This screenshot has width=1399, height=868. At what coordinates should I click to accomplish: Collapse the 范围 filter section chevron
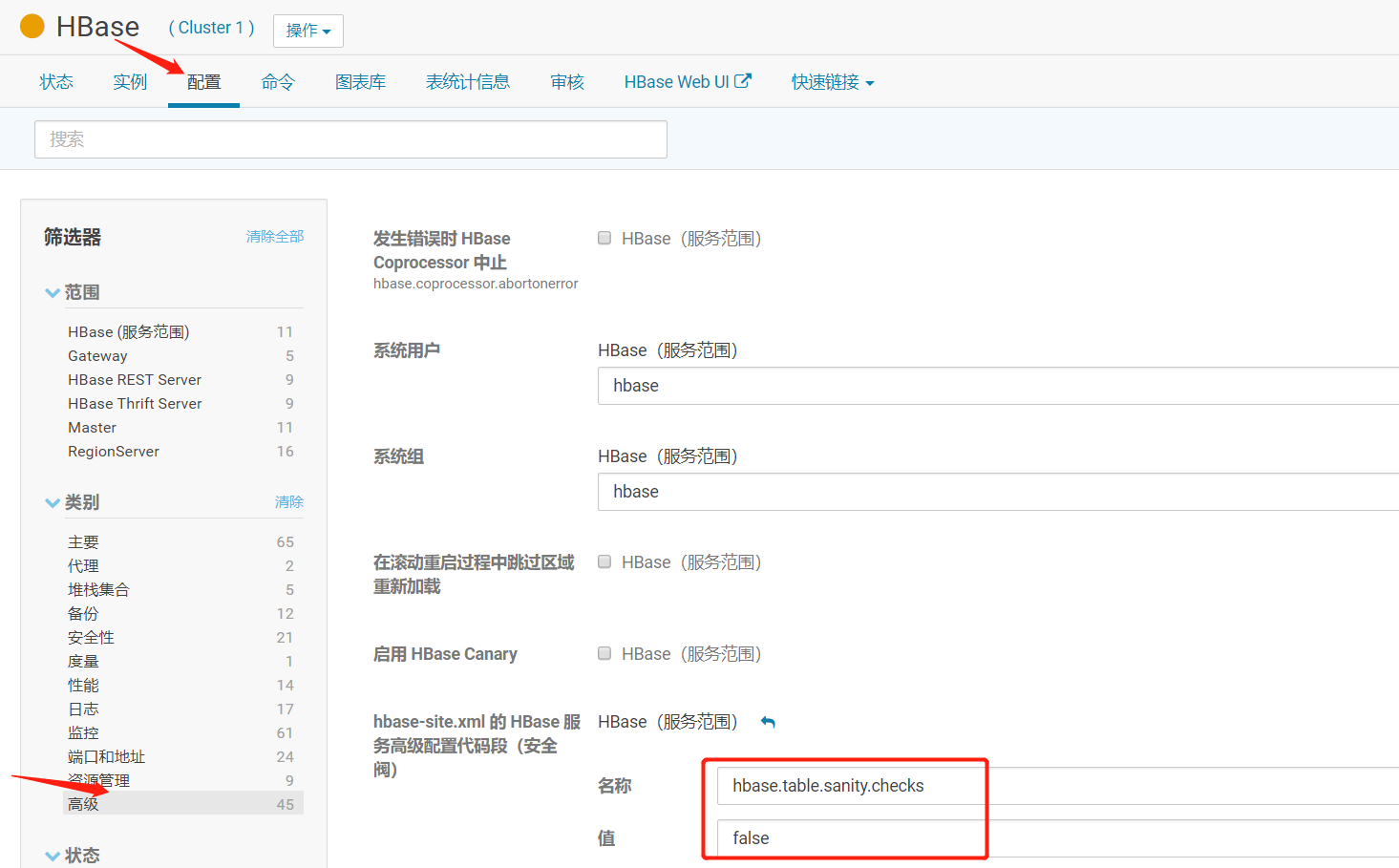click(53, 293)
